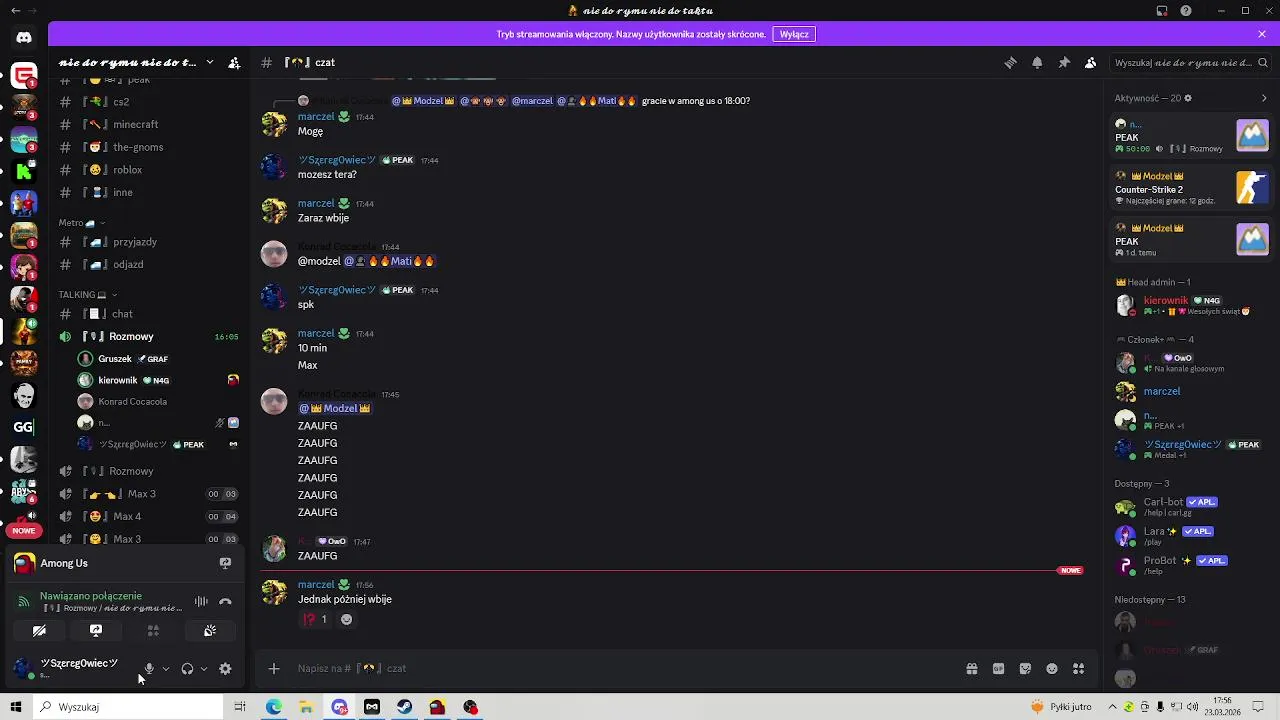
Task: Add a reaction to marczel's last message
Action: tap(346, 620)
